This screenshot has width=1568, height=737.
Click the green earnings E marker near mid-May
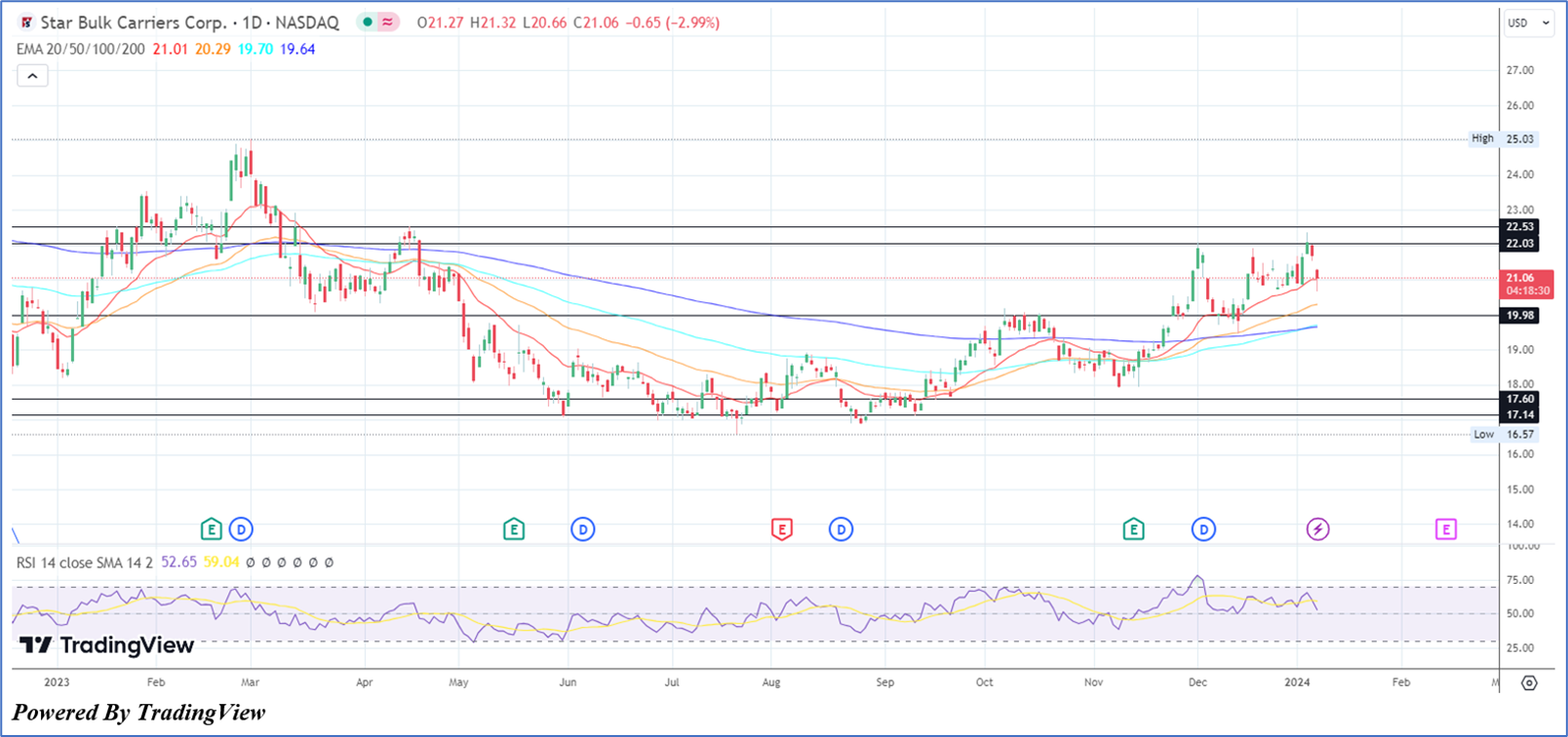[514, 529]
